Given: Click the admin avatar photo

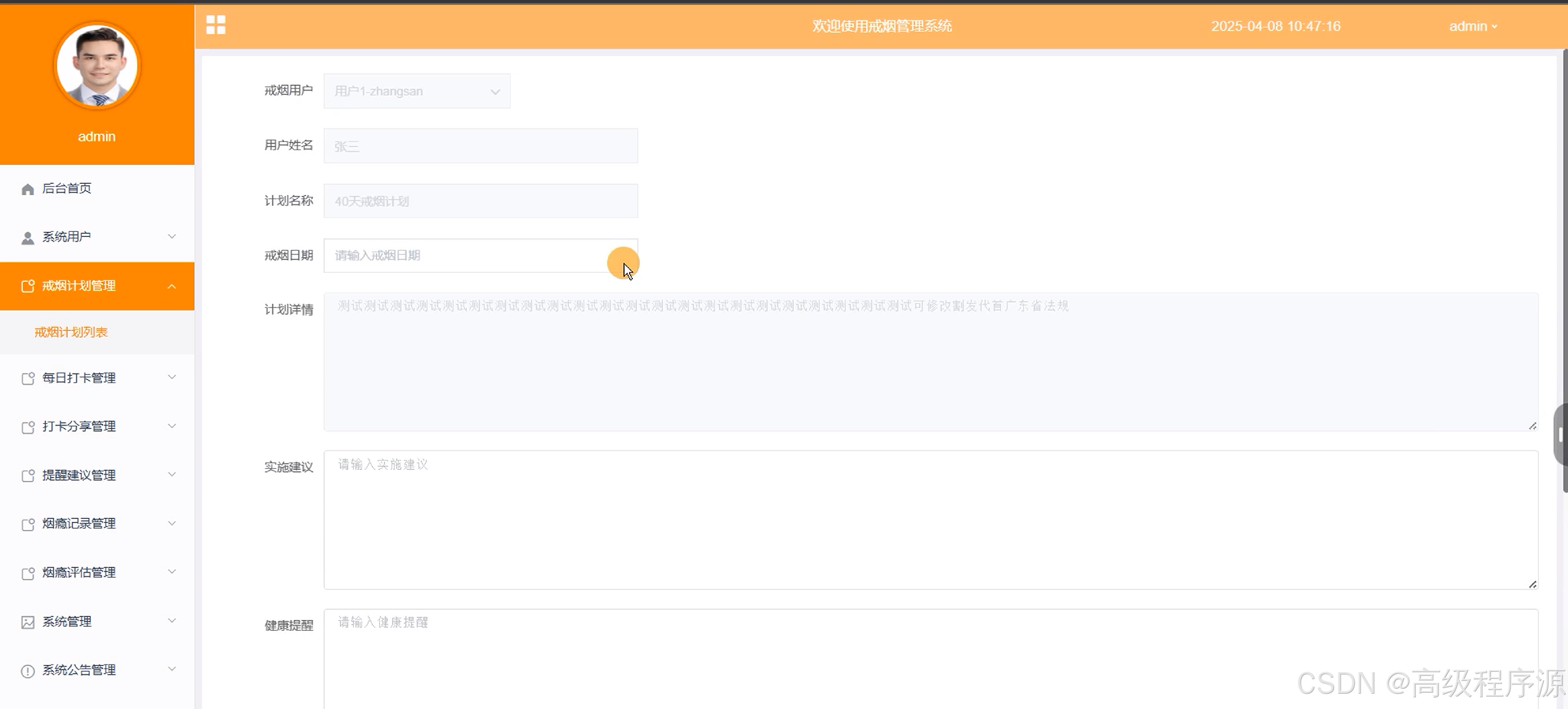Looking at the screenshot, I should click(97, 66).
